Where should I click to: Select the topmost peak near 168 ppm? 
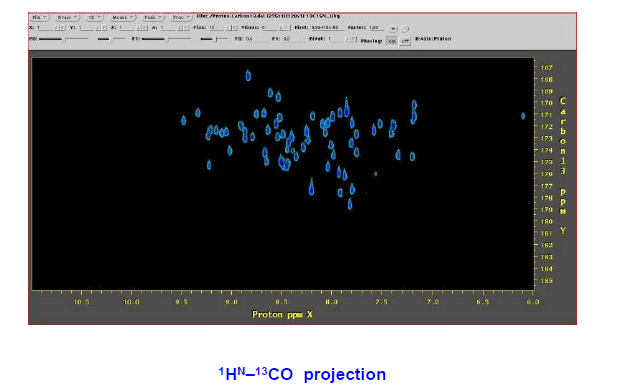click(x=248, y=75)
